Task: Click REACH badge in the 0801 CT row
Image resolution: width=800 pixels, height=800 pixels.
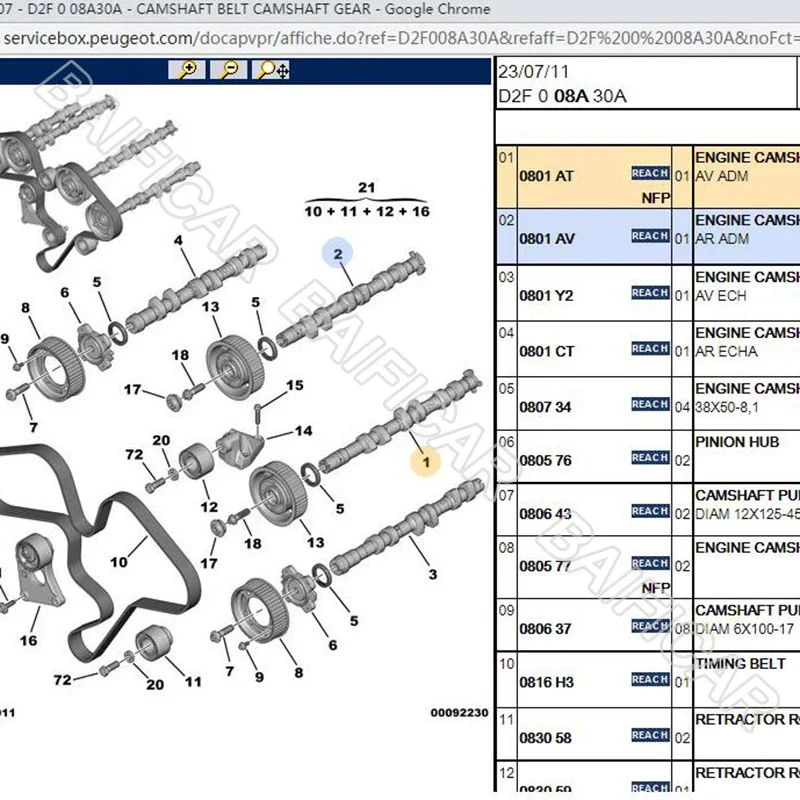Action: [650, 348]
